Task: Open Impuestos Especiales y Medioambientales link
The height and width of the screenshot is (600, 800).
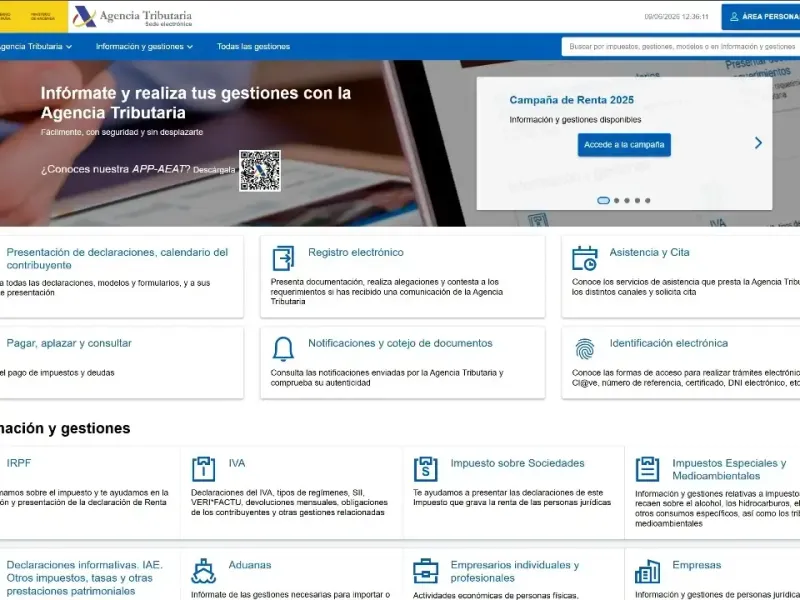Action: [729, 469]
